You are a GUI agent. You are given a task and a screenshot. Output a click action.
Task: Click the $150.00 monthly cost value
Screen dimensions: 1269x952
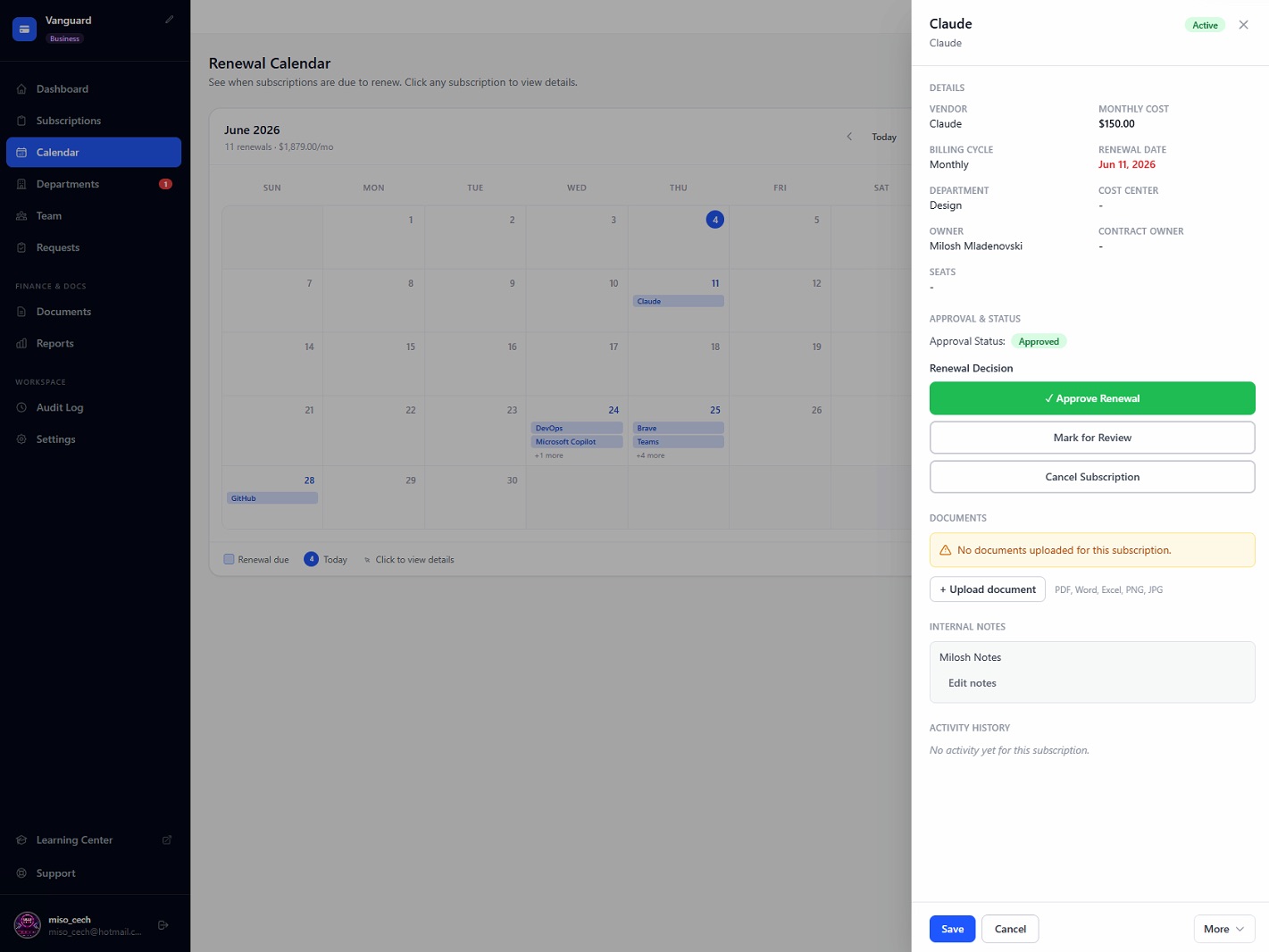[1116, 124]
